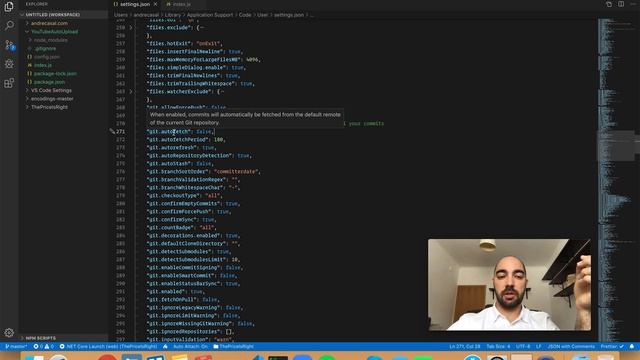The height and width of the screenshot is (360, 640).
Task: Click the "git.autoStash" setting line
Action: point(180,164)
